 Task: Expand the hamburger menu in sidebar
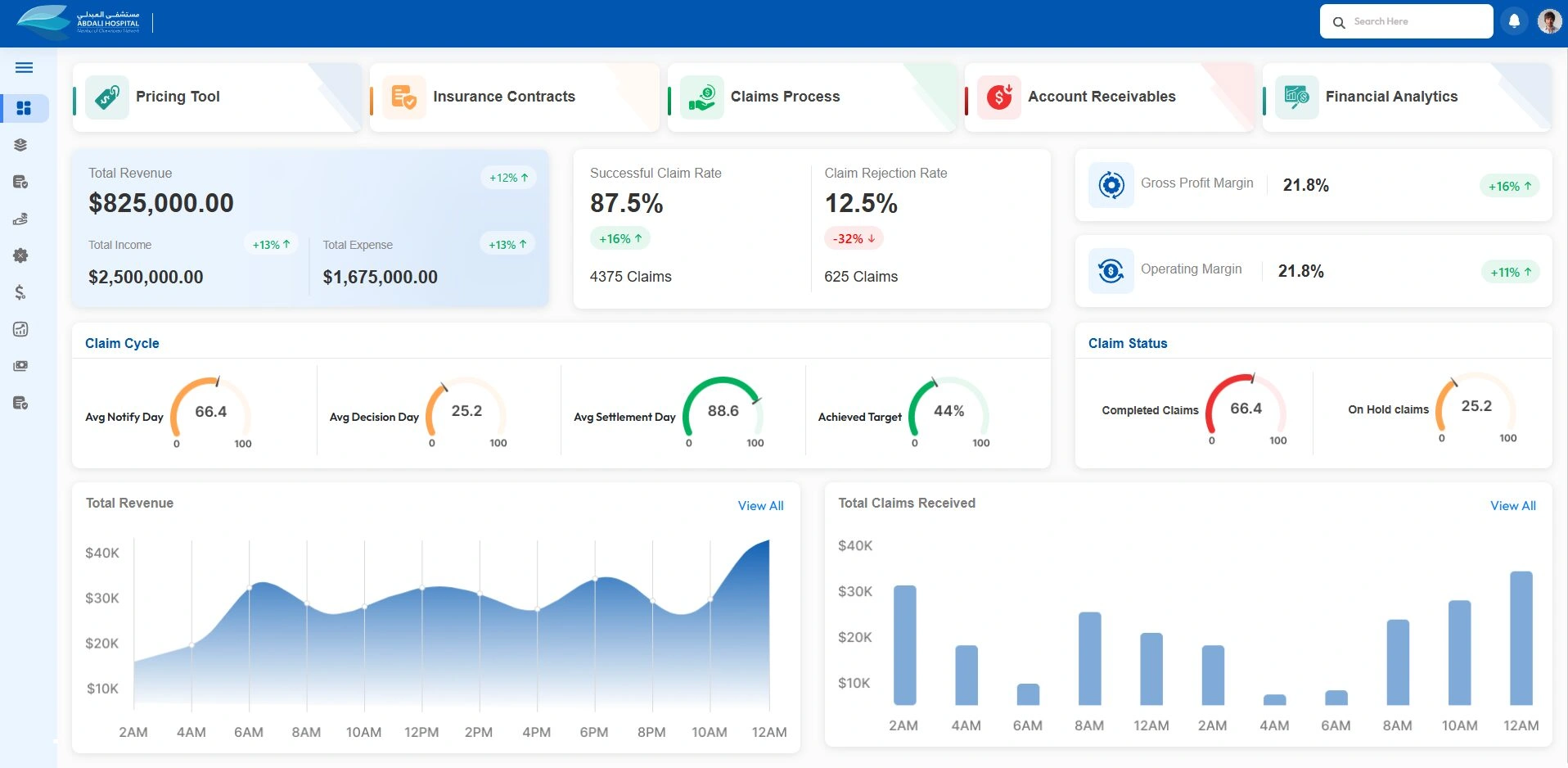24,68
